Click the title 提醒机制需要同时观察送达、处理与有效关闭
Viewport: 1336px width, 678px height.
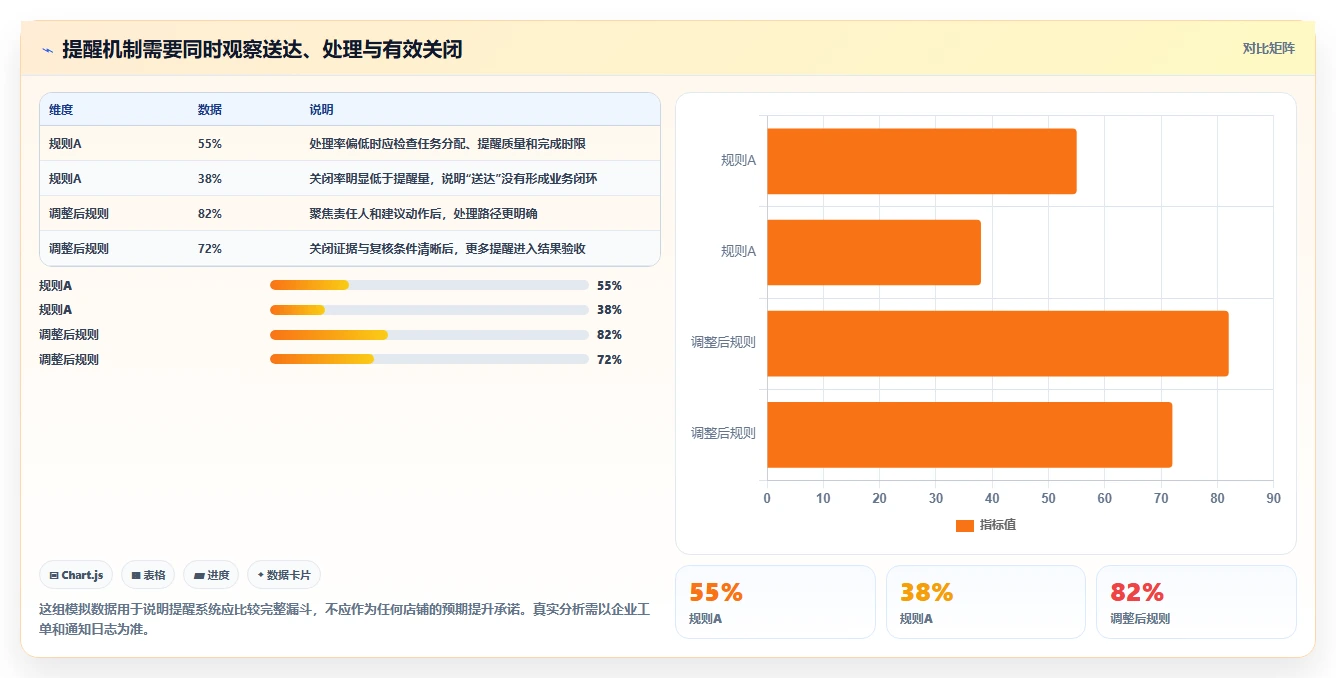coord(262,49)
